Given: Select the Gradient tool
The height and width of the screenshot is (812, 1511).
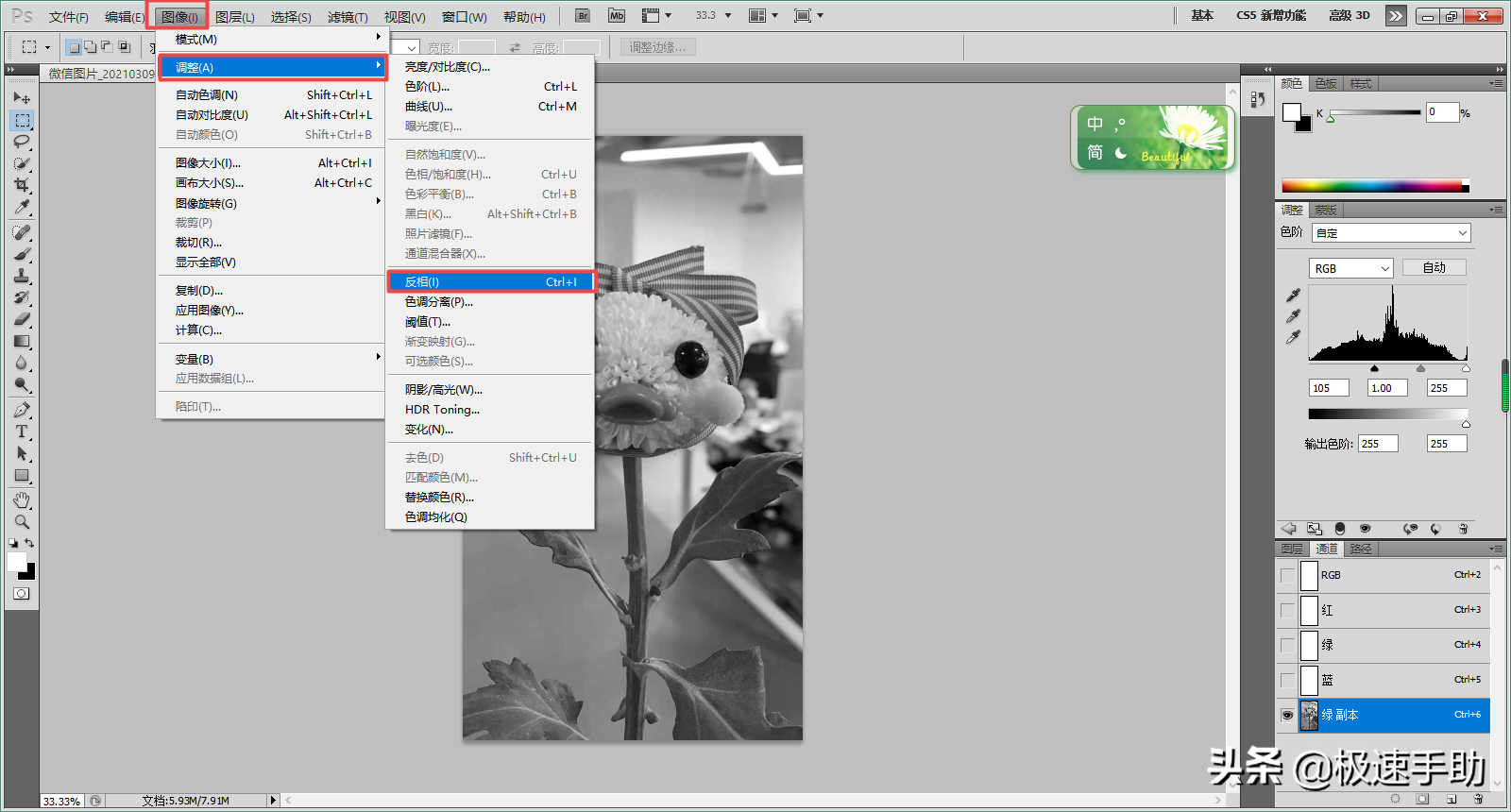Looking at the screenshot, I should coord(22,341).
